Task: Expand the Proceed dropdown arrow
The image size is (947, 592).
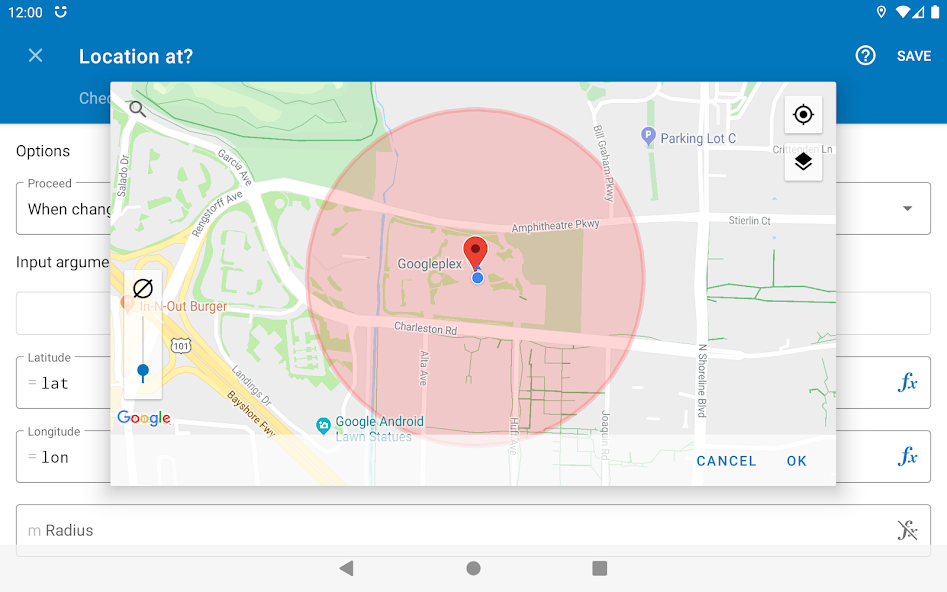Action: point(907,208)
